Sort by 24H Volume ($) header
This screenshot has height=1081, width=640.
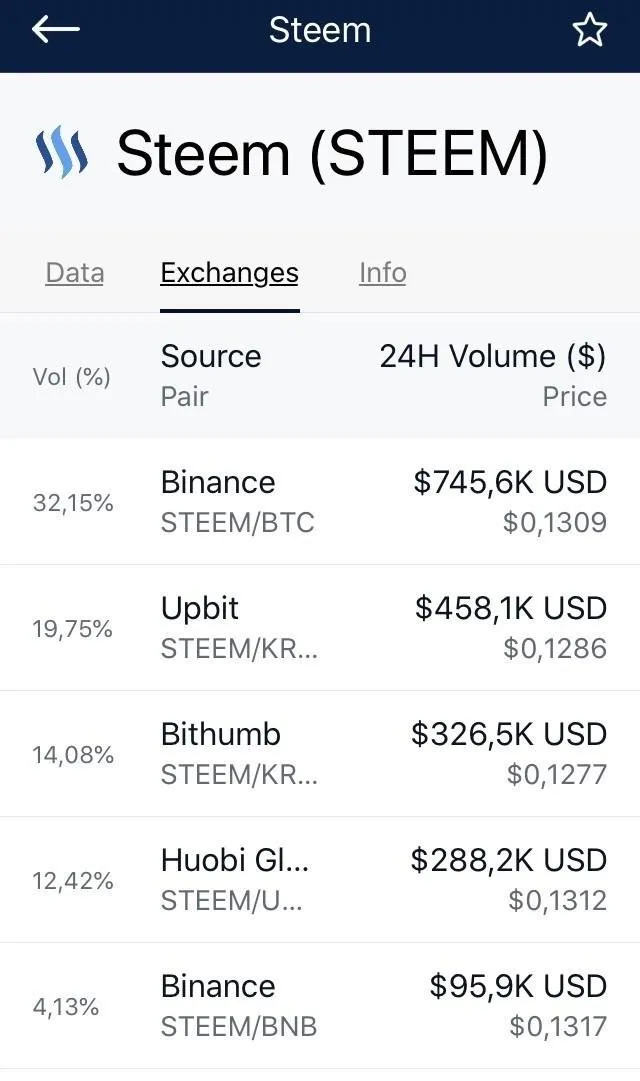click(492, 356)
